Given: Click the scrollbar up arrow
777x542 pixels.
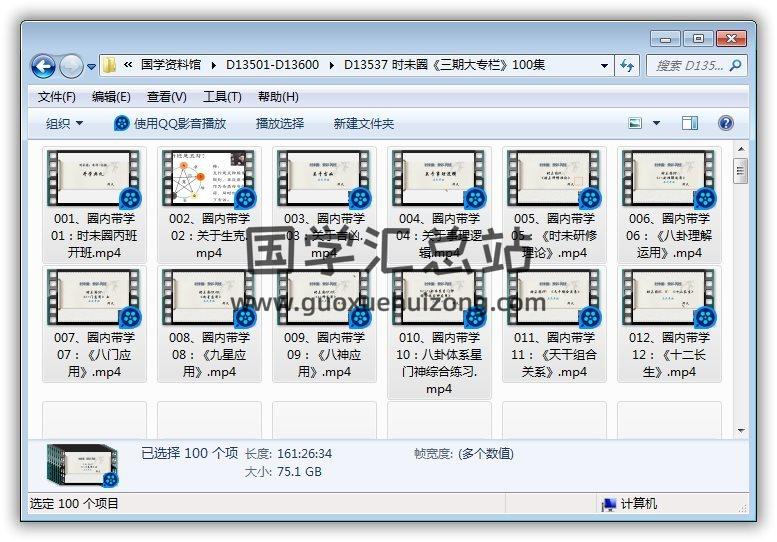Looking at the screenshot, I should tap(741, 149).
